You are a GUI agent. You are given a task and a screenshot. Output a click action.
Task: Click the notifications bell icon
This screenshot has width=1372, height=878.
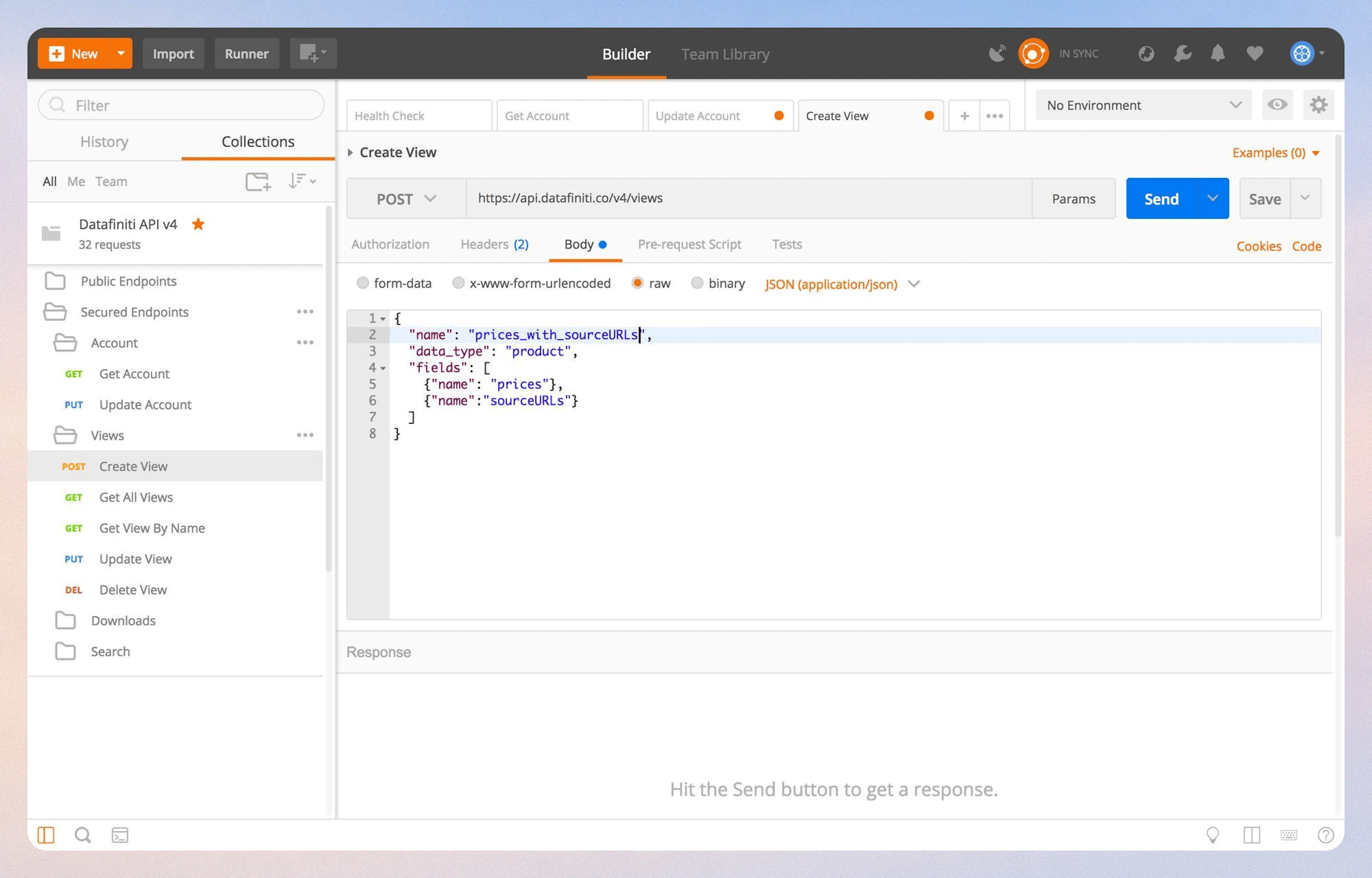coord(1217,53)
